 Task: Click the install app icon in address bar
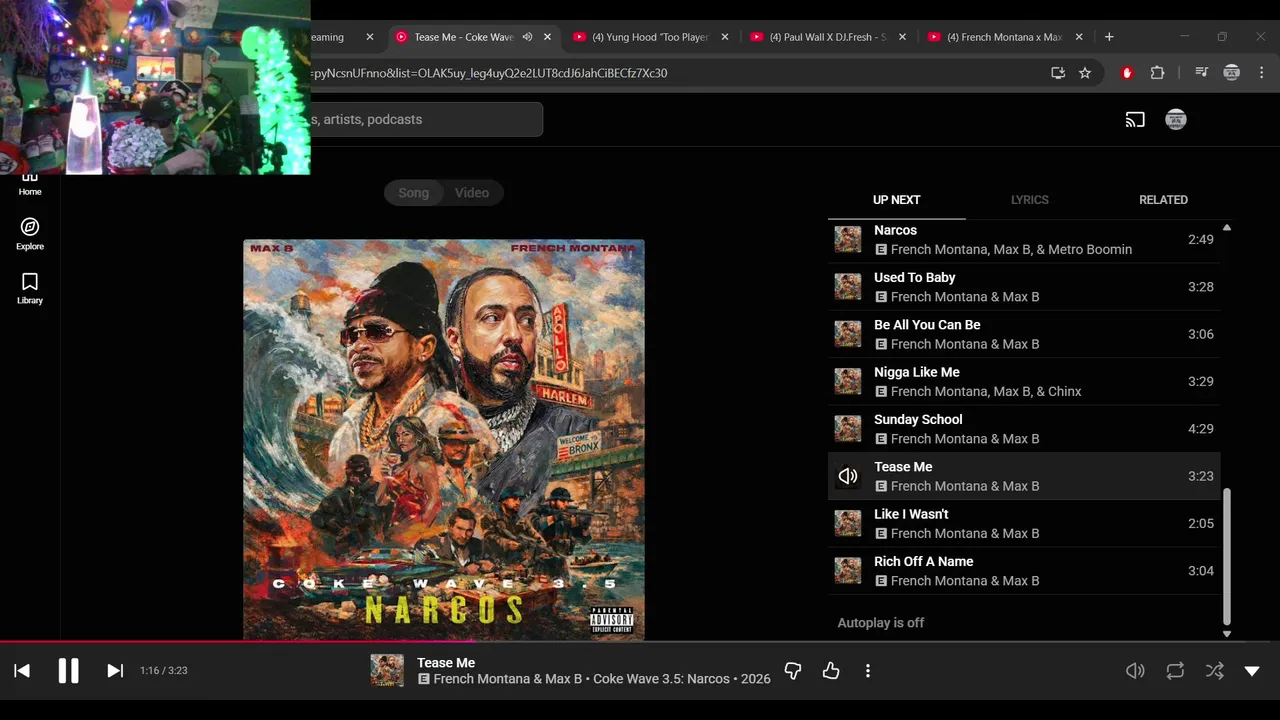pos(1058,73)
